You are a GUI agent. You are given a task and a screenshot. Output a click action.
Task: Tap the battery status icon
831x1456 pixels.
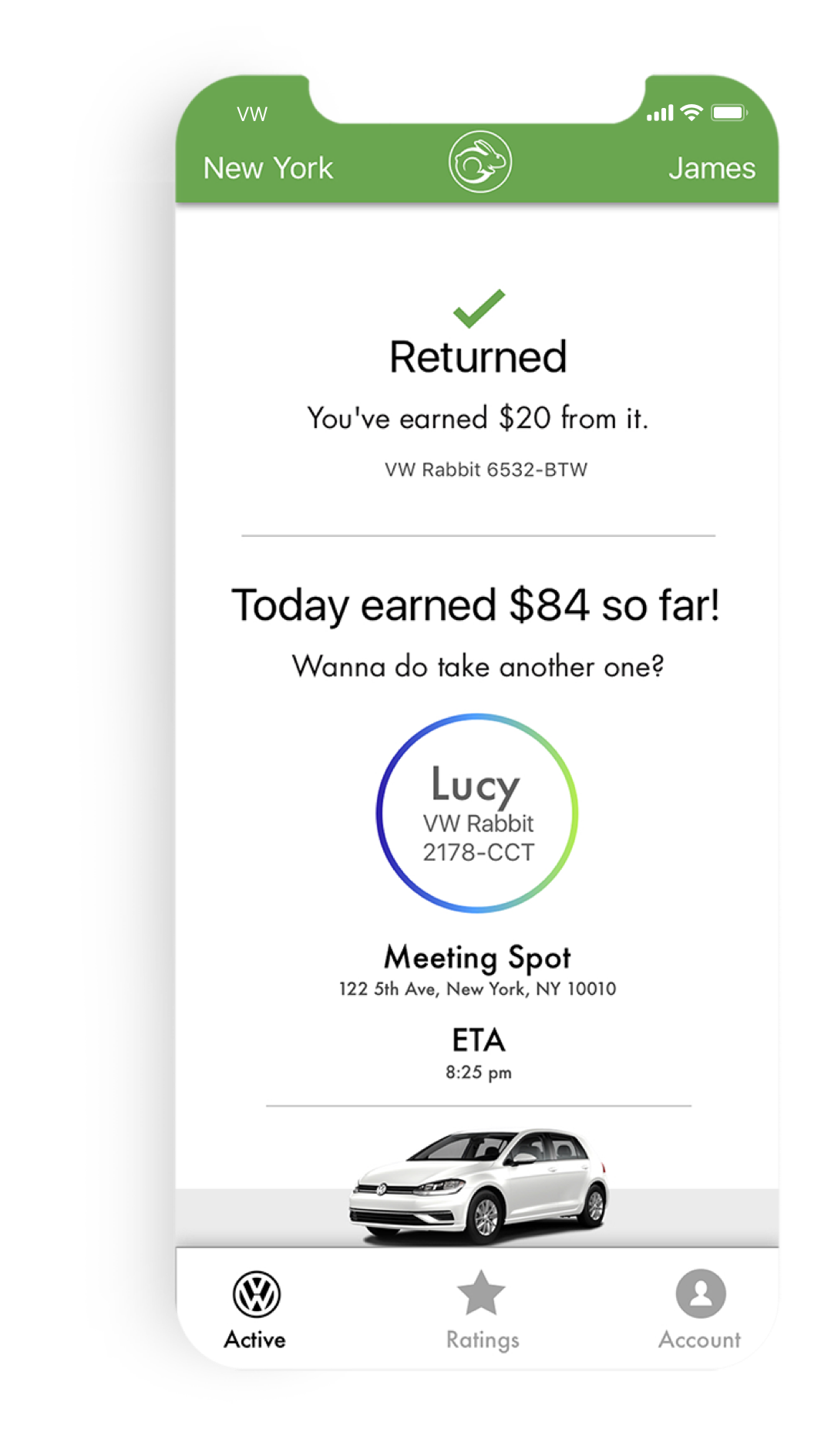tap(728, 113)
